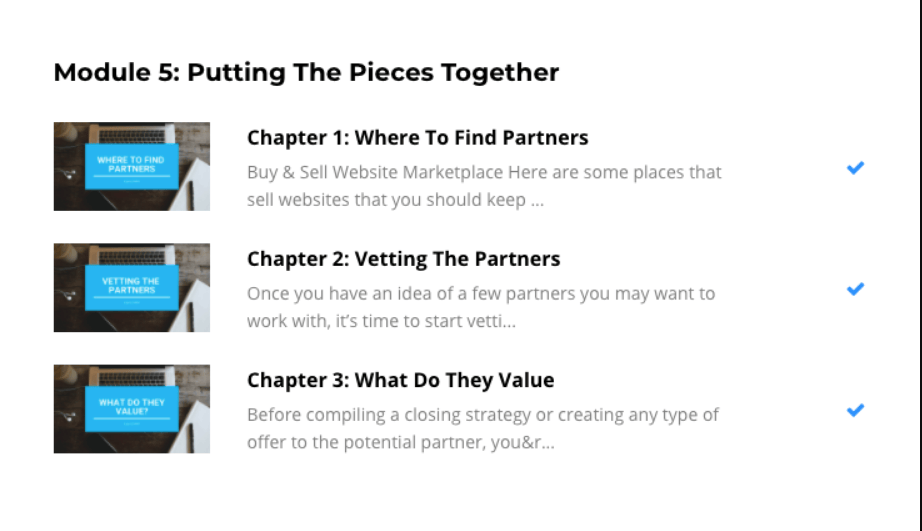
Task: Open the Vetting The Partners thumbnail
Action: click(132, 287)
